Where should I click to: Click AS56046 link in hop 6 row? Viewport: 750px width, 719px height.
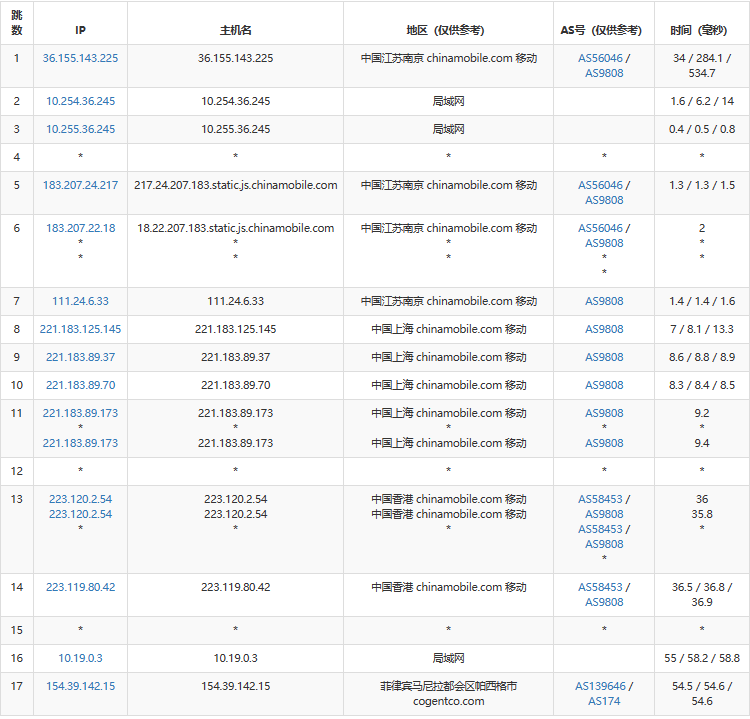pos(600,228)
